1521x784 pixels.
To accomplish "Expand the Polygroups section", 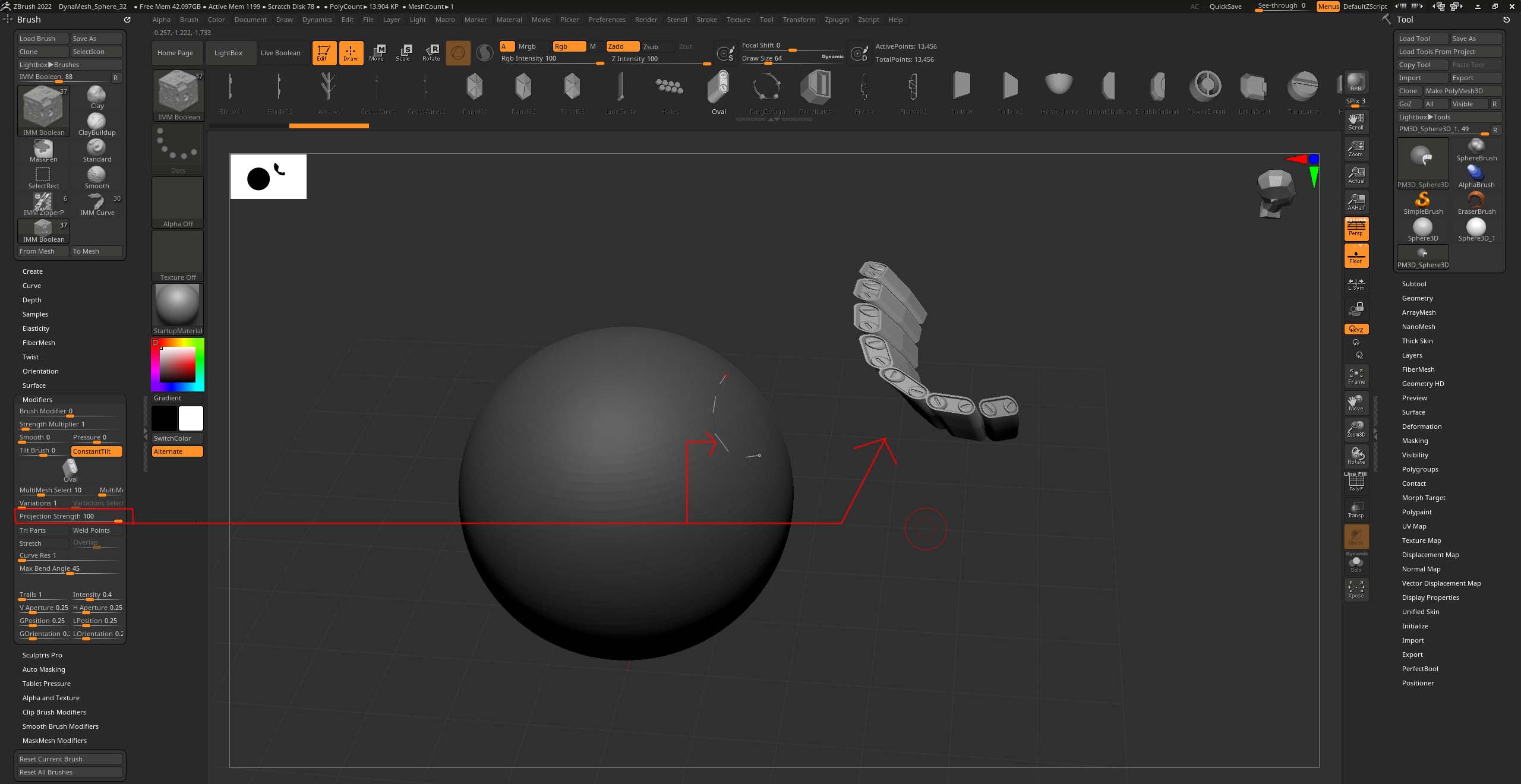I will 1420,469.
